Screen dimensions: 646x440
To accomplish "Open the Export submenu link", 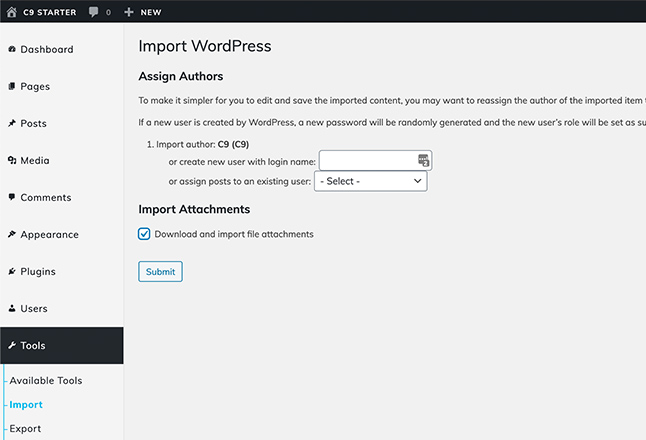I will point(25,429).
